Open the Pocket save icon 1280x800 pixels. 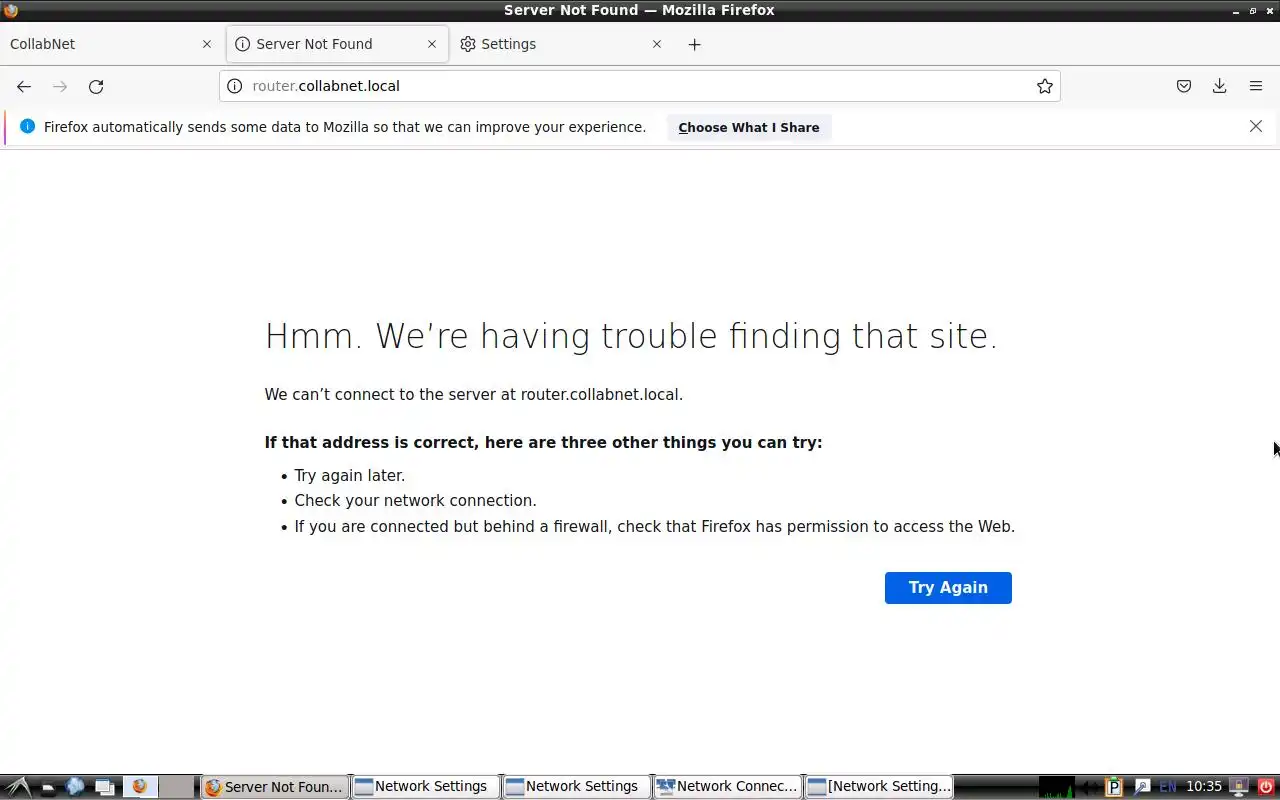[1184, 86]
